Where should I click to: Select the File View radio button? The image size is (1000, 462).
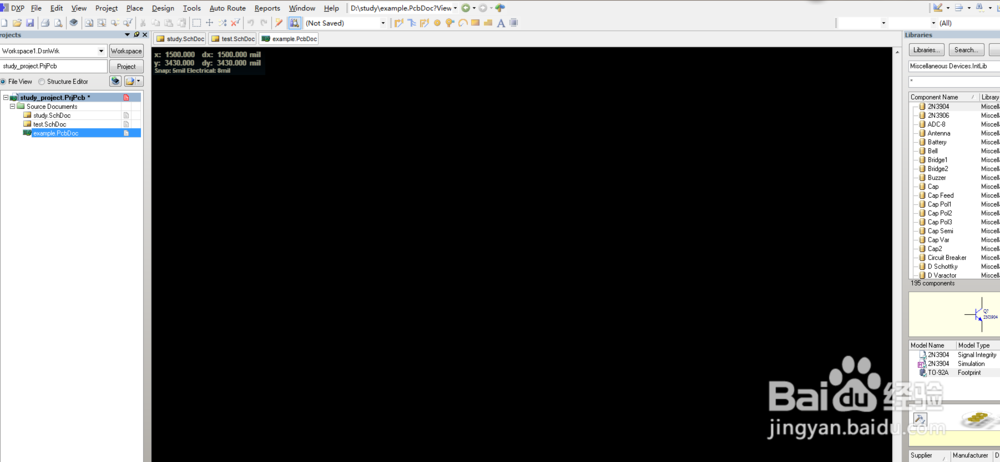pyautogui.click(x=4, y=82)
